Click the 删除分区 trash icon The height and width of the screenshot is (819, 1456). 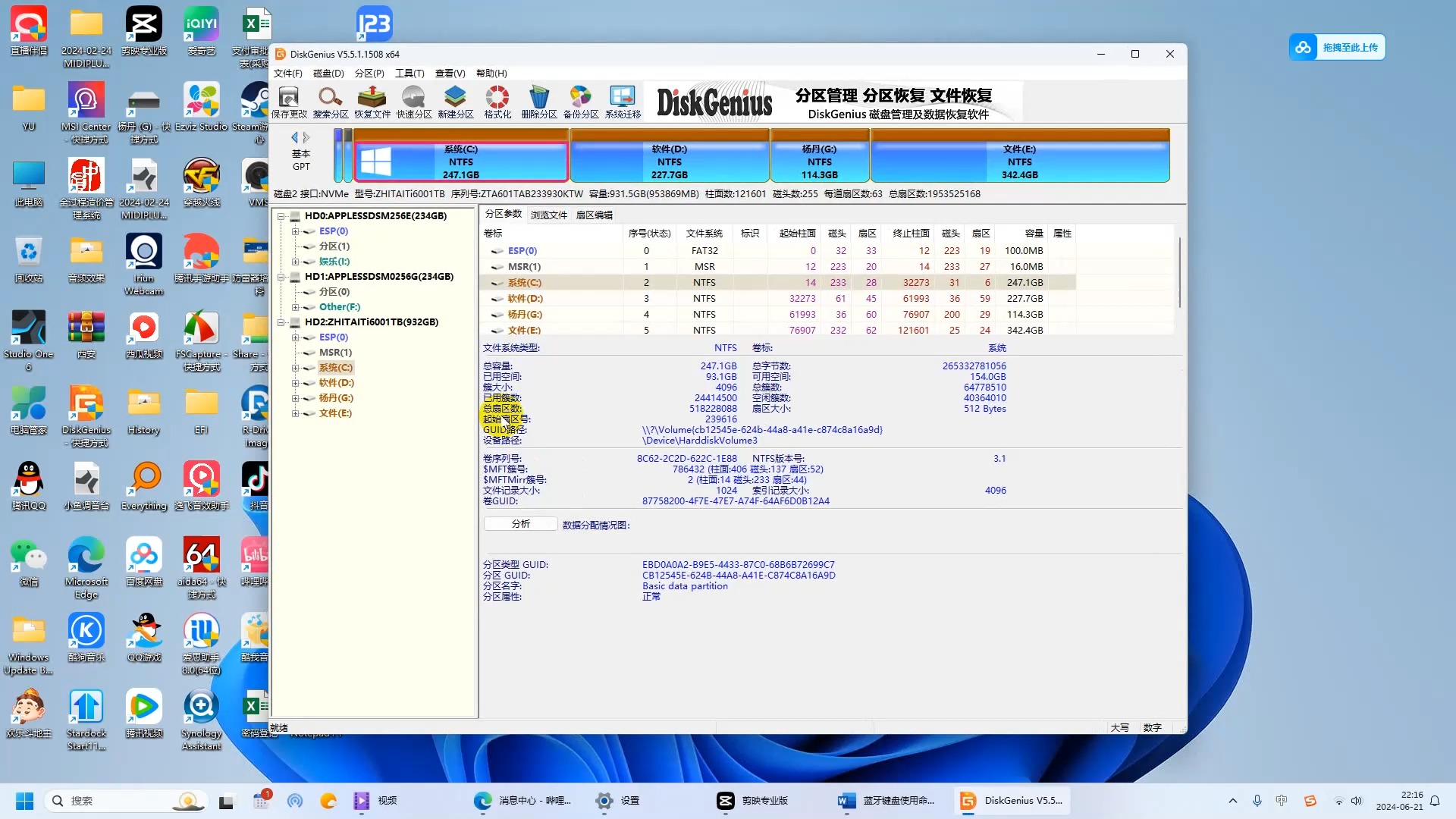pyautogui.click(x=538, y=102)
